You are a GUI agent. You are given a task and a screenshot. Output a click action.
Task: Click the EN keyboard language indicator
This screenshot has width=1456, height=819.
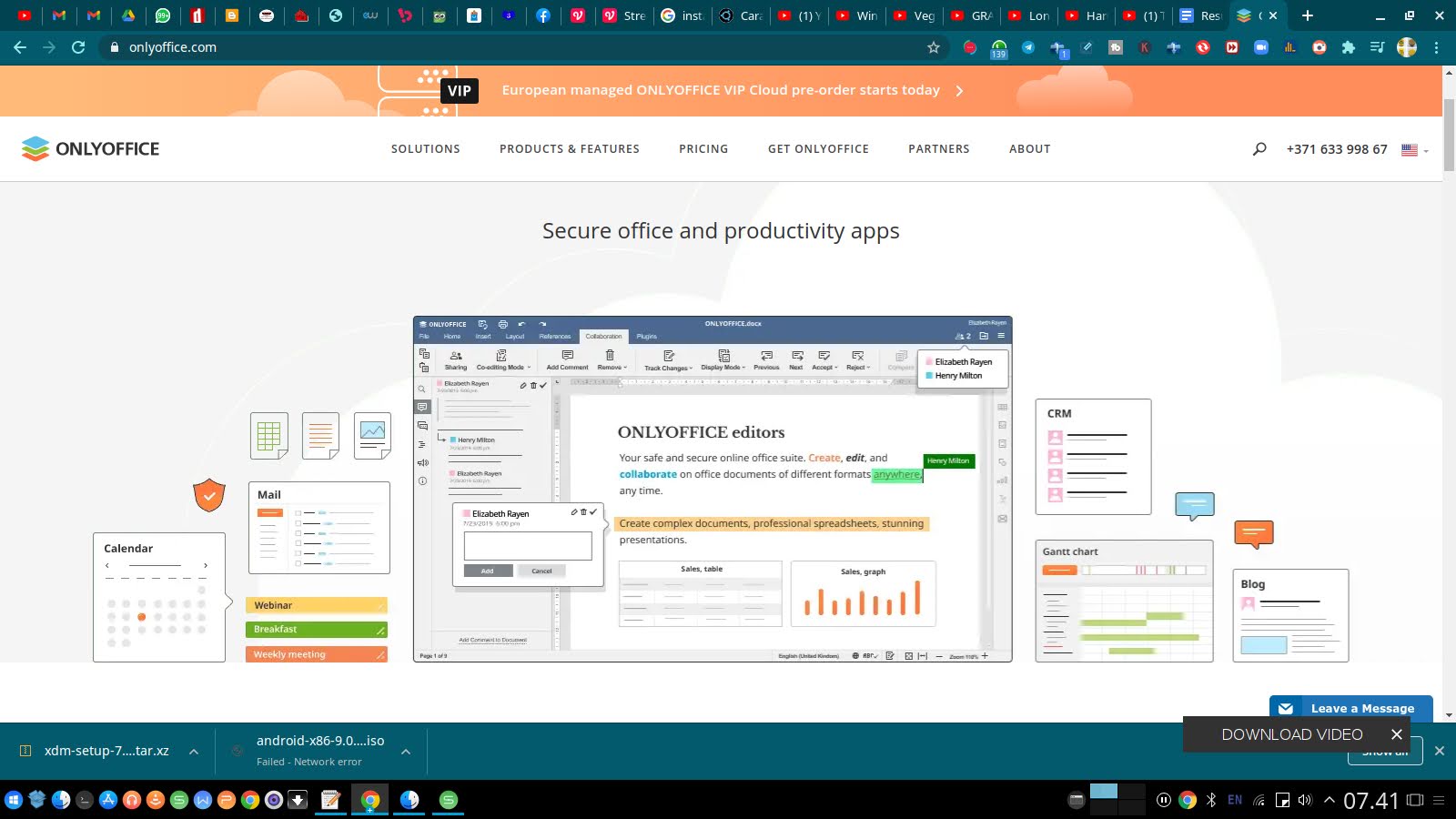[x=1235, y=800]
